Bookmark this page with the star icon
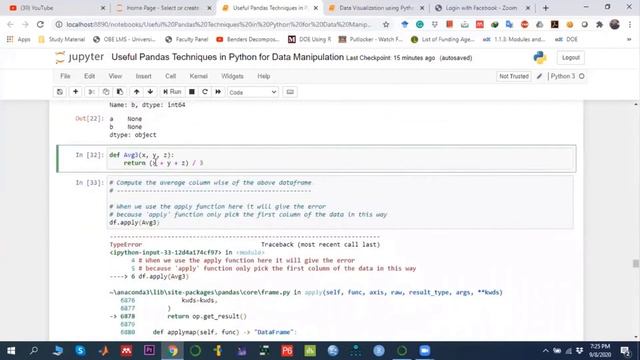The image size is (640, 360). click(x=386, y=24)
